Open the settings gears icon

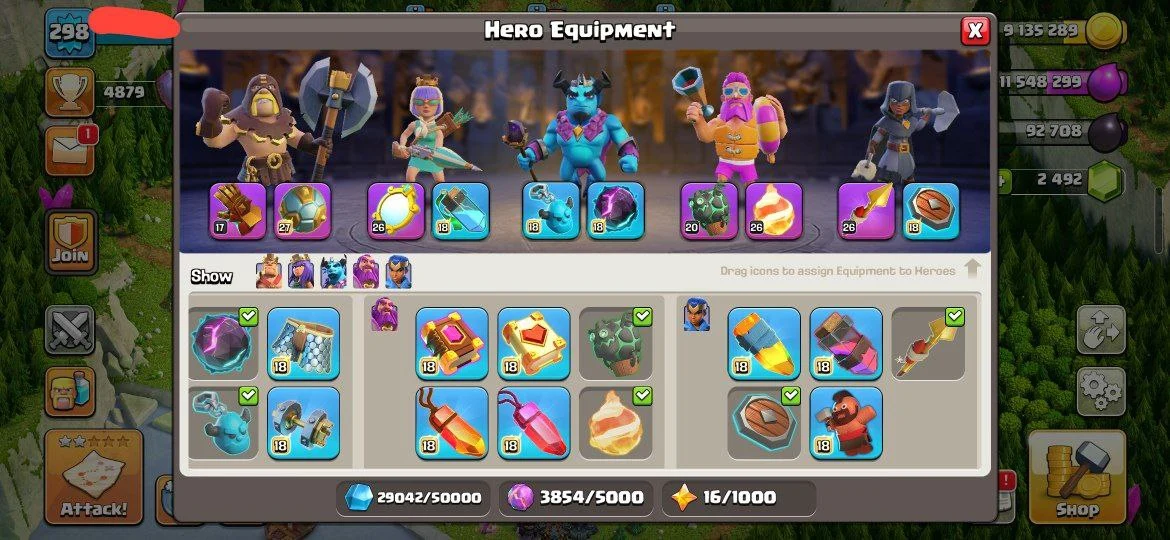pyautogui.click(x=1101, y=392)
